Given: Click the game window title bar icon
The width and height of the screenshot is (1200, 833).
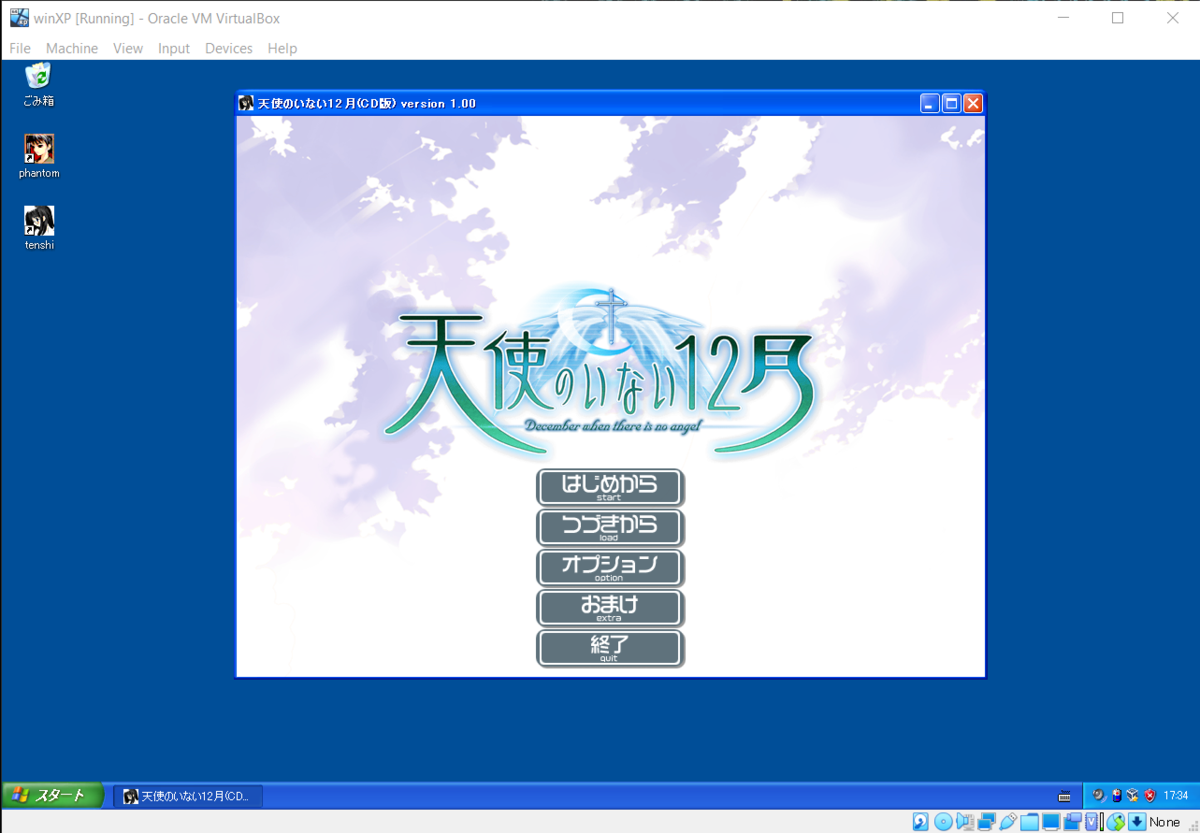Looking at the screenshot, I should click(246, 103).
